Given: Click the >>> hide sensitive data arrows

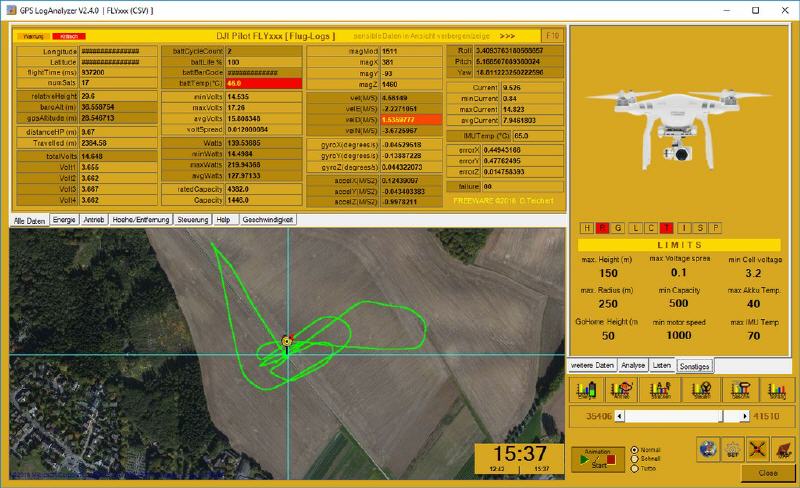Looking at the screenshot, I should coord(507,36).
